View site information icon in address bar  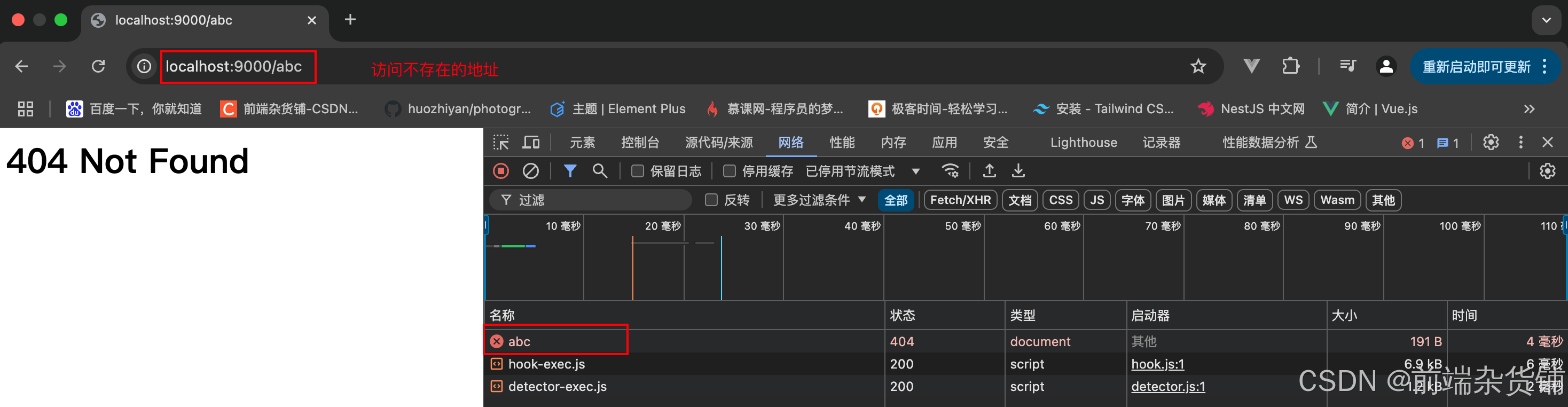pos(144,66)
